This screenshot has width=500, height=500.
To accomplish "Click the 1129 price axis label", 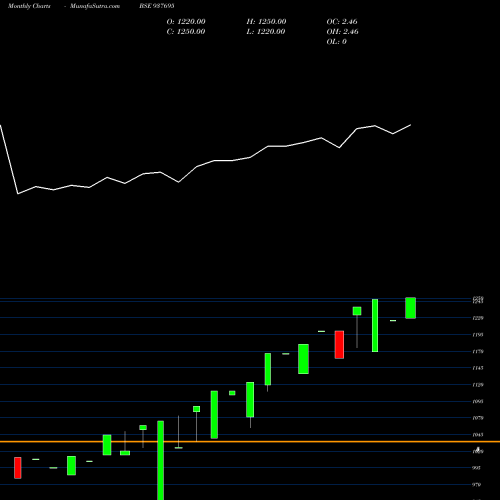I will point(478,385).
